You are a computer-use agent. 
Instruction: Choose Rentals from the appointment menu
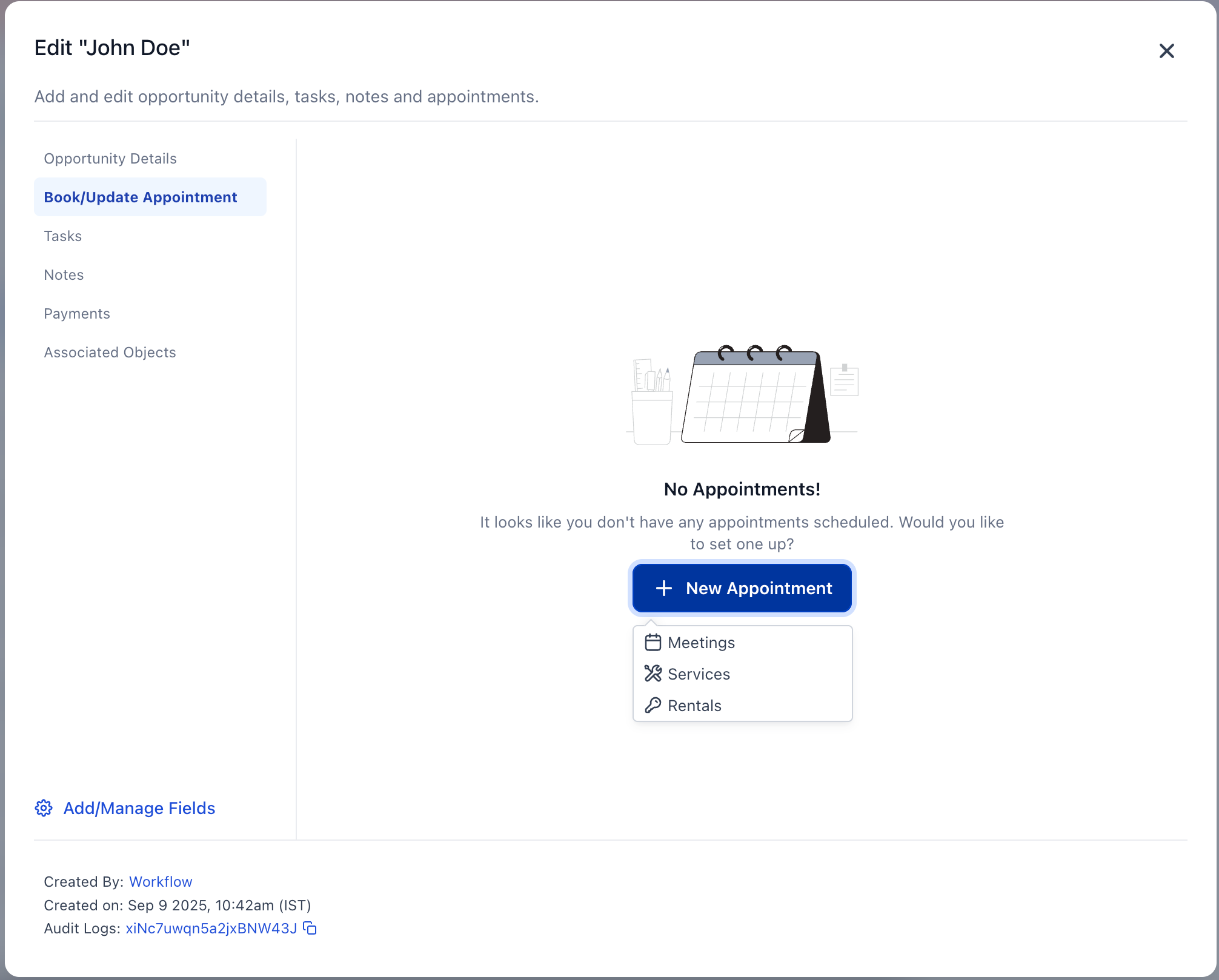(694, 704)
